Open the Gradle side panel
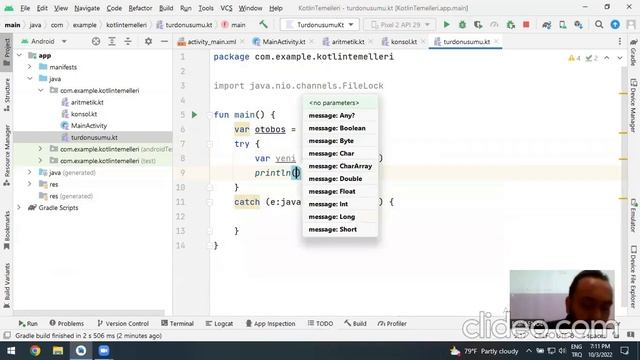This screenshot has width=640, height=360. [x=633, y=53]
